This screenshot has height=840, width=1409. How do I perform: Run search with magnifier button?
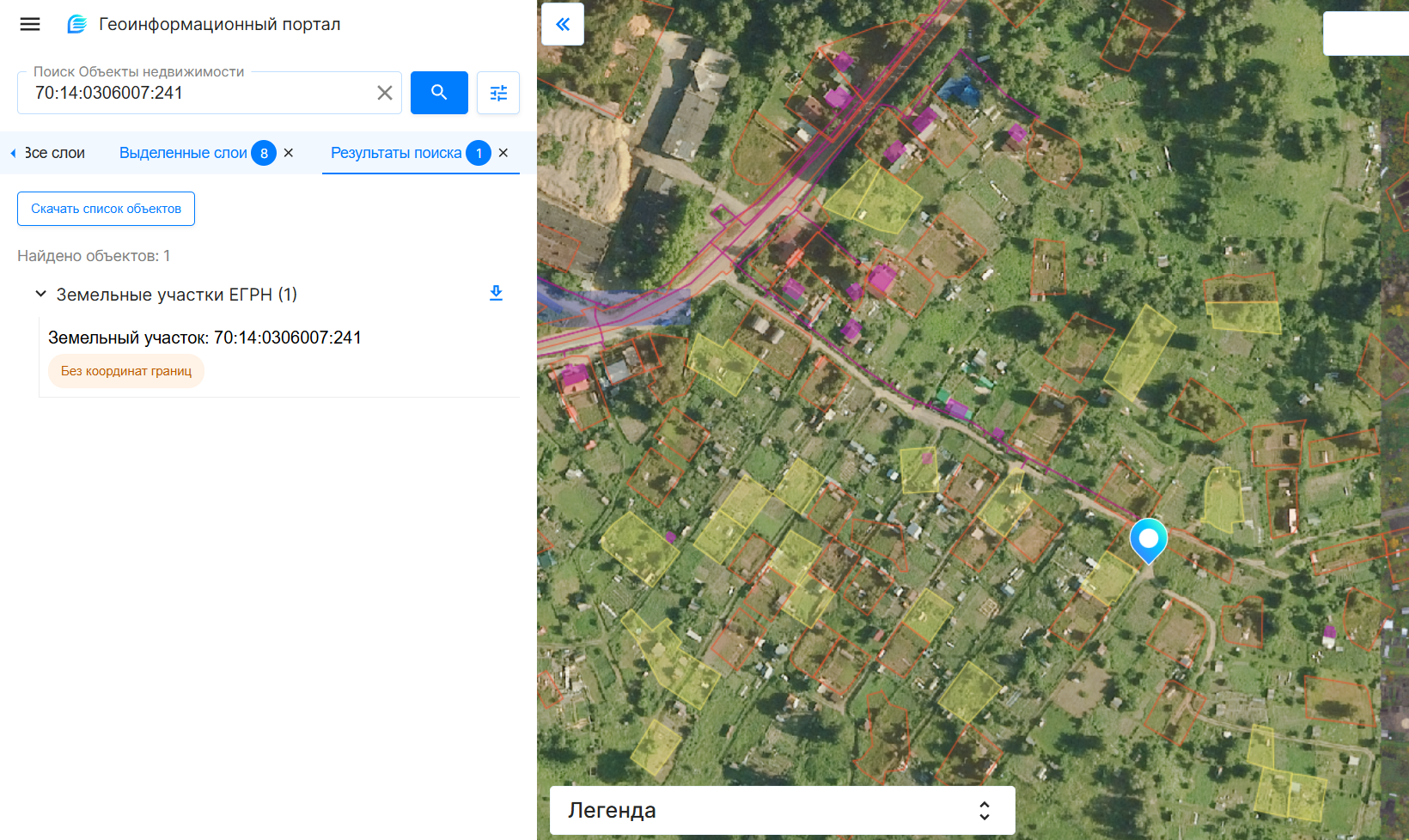click(439, 93)
